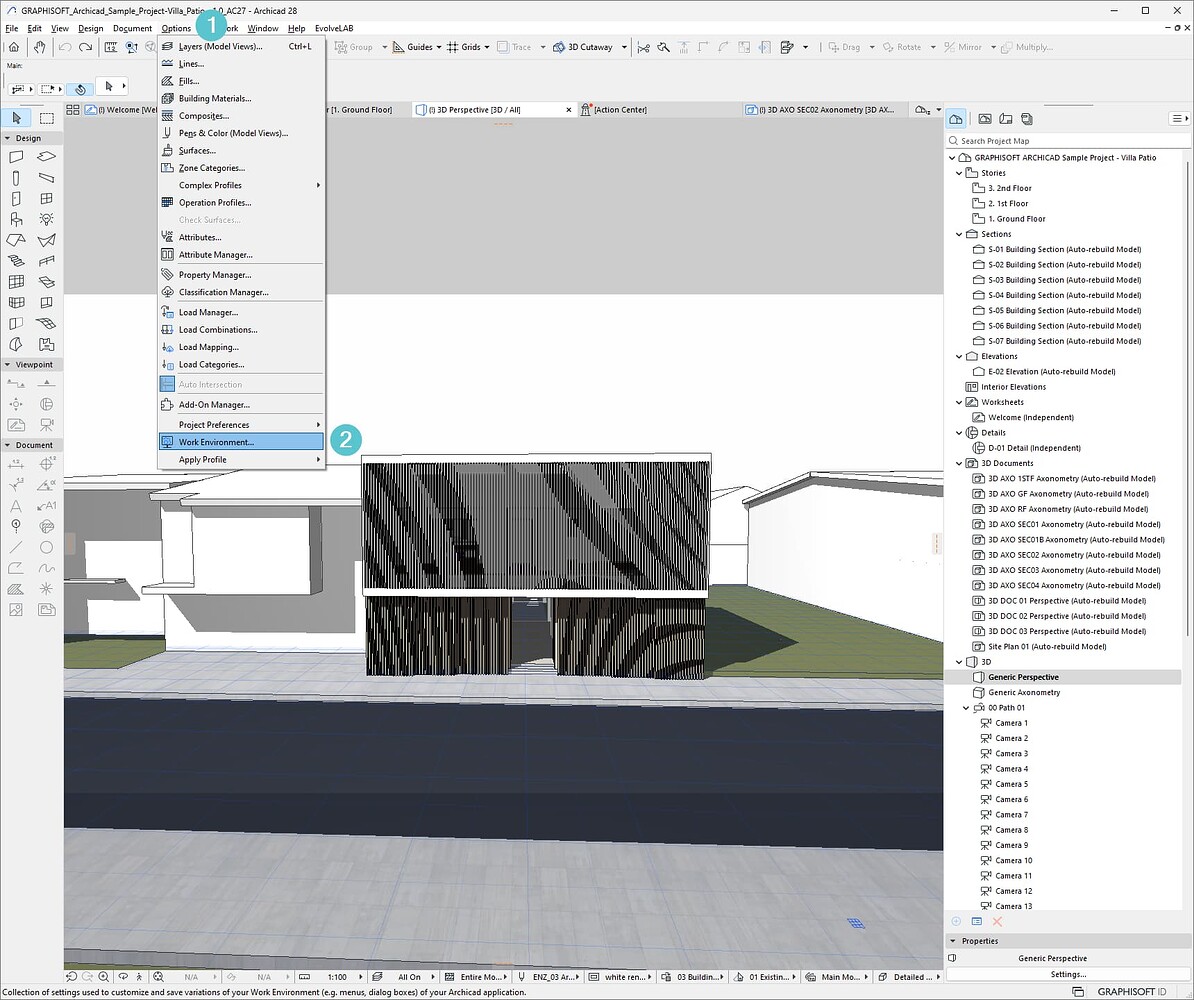
Task: Open the Window menu
Action: click(263, 28)
